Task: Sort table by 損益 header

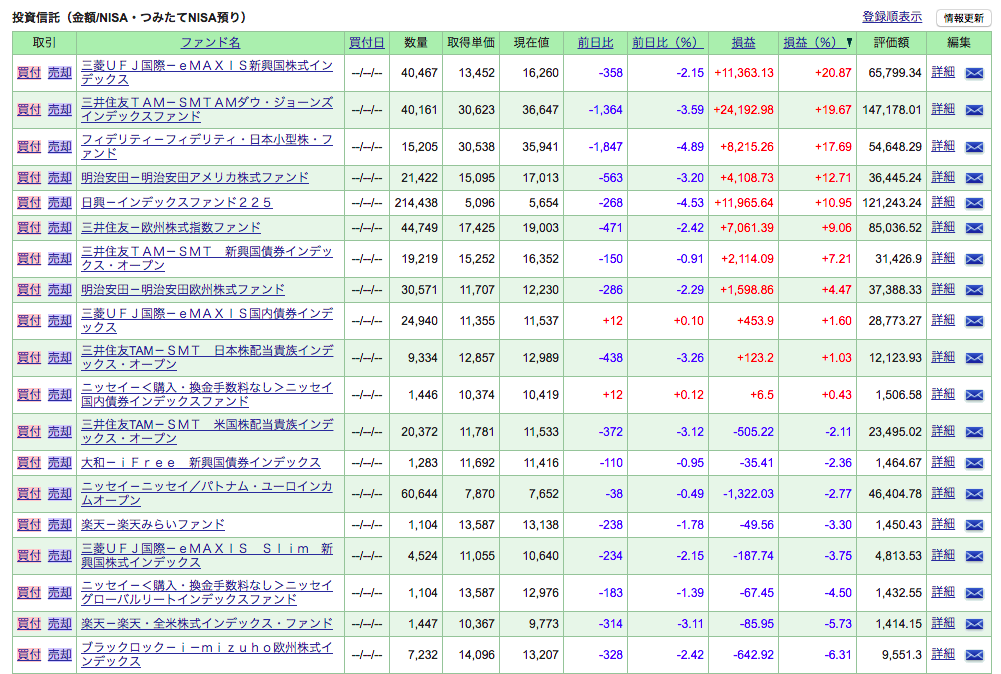Action: 743,42
